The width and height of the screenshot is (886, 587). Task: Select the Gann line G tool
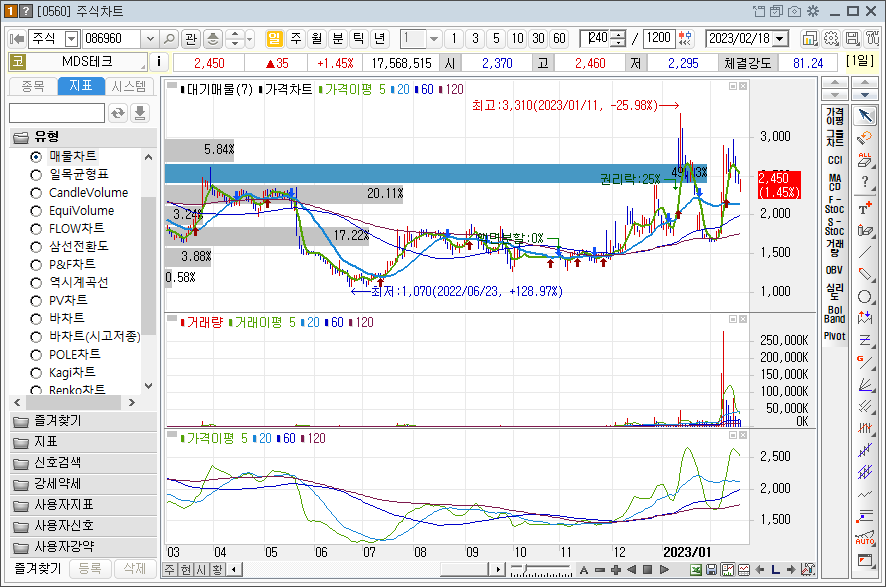point(865,362)
